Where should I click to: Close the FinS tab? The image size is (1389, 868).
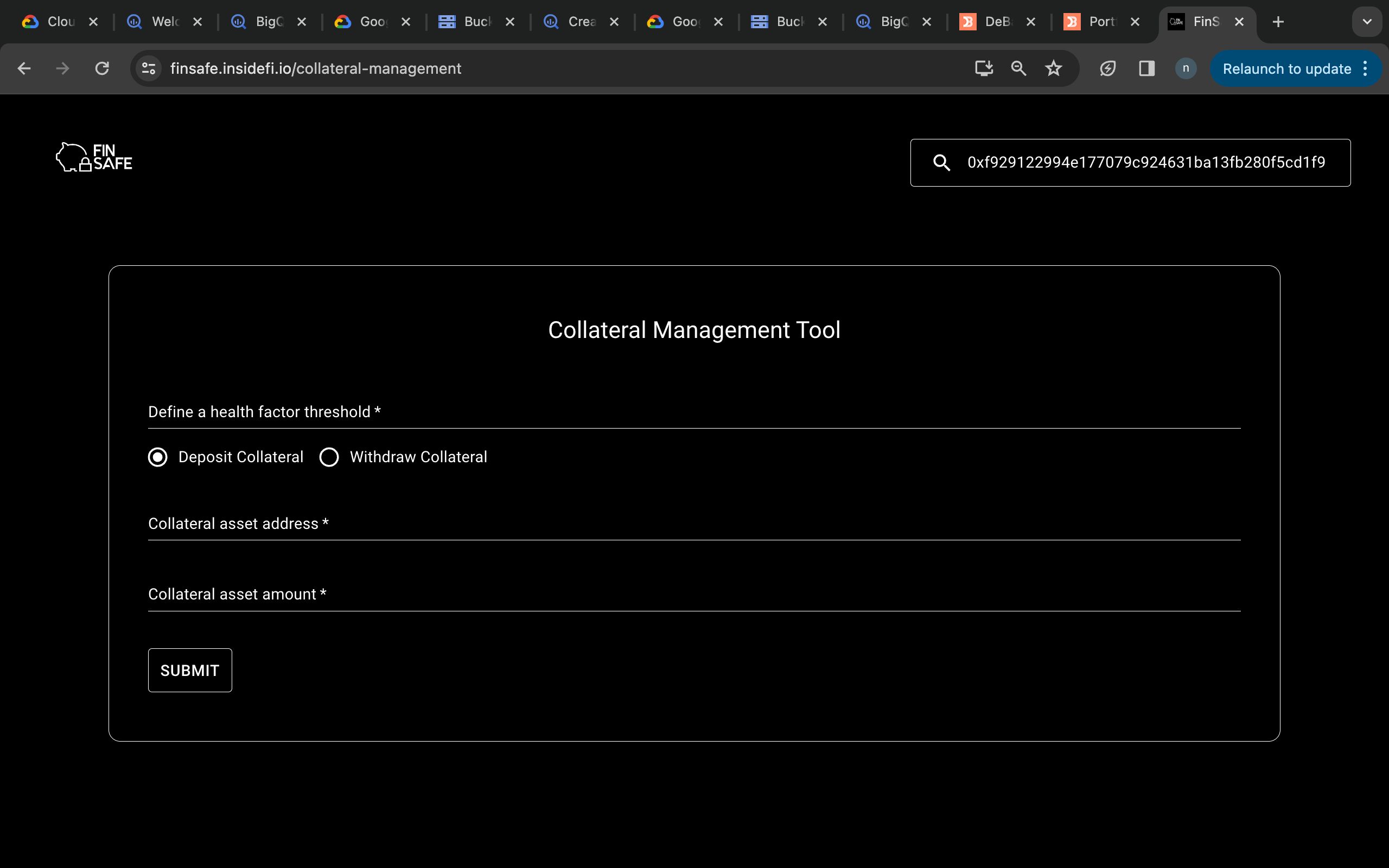(x=1239, y=22)
